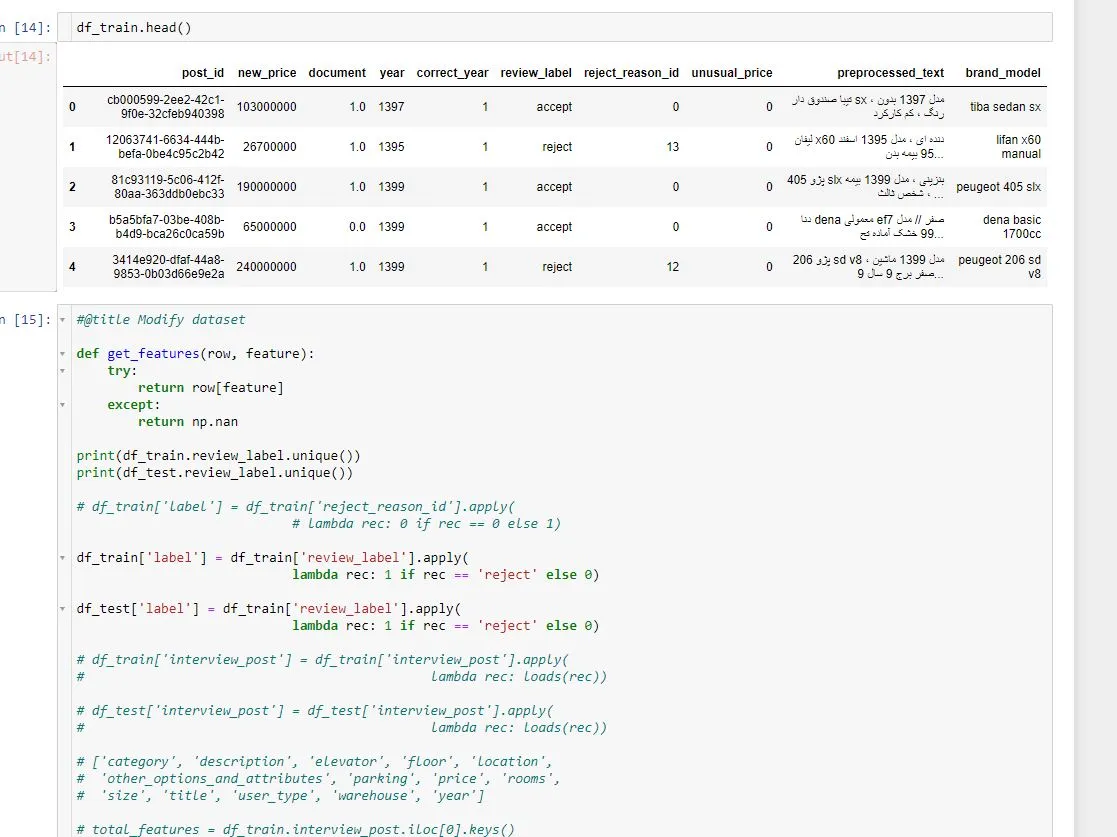Click the row index 3 cell
Viewport: 1117px width, 837px height.
click(72, 227)
